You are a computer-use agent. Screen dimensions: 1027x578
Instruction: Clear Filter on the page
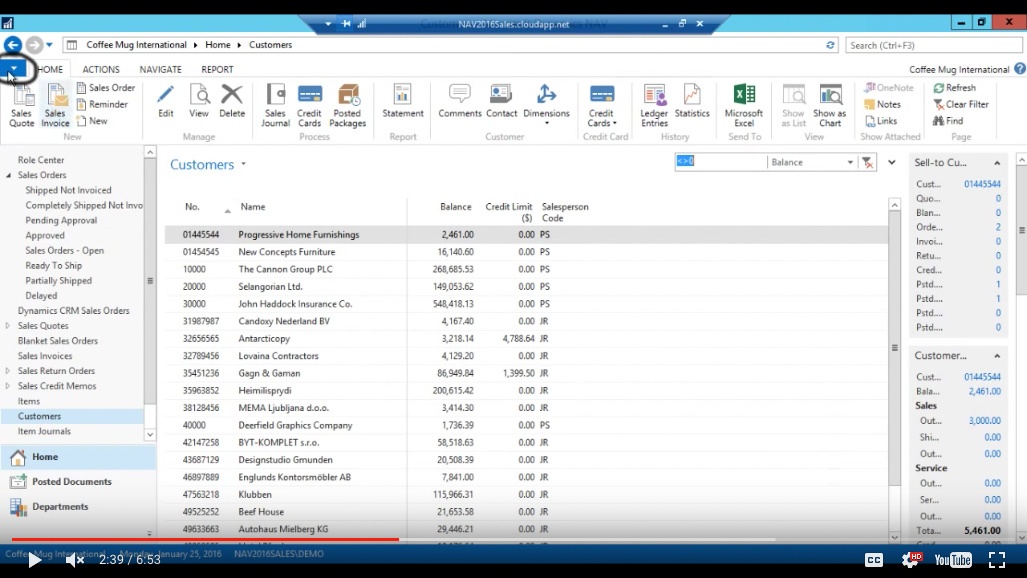click(x=961, y=104)
